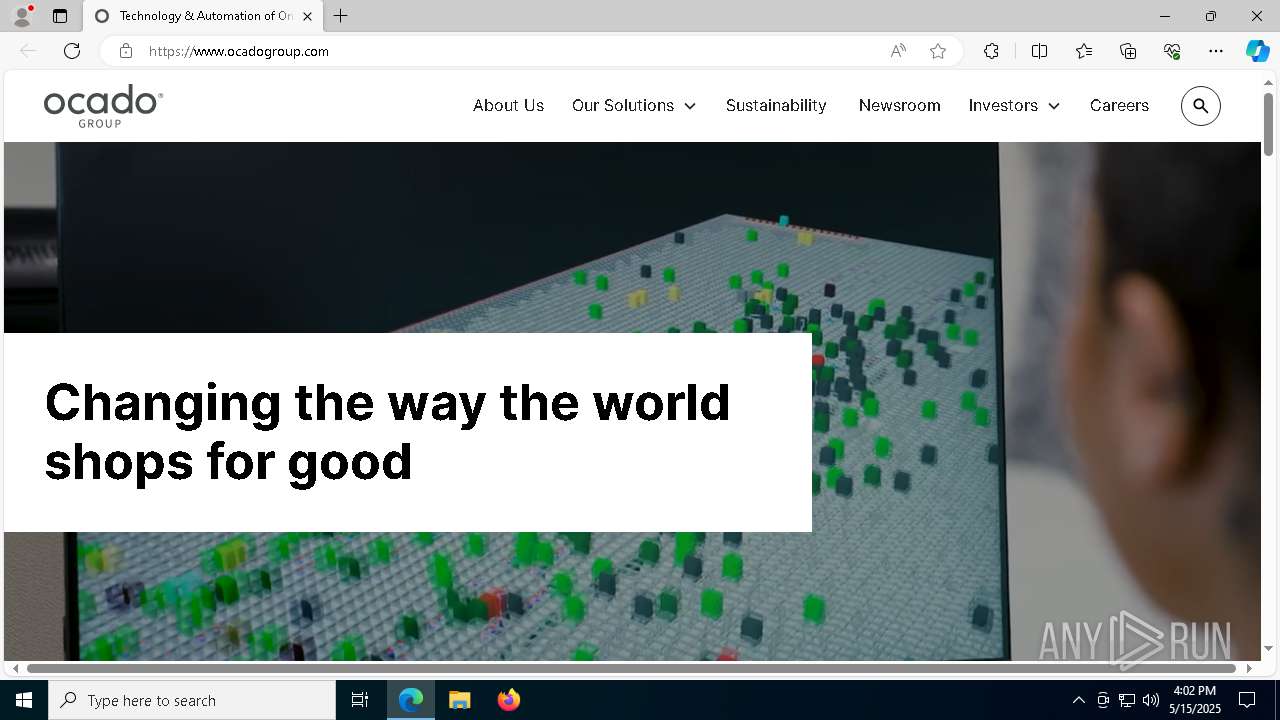This screenshot has height=720, width=1280.
Task: Add this page to favorites
Action: click(x=938, y=51)
